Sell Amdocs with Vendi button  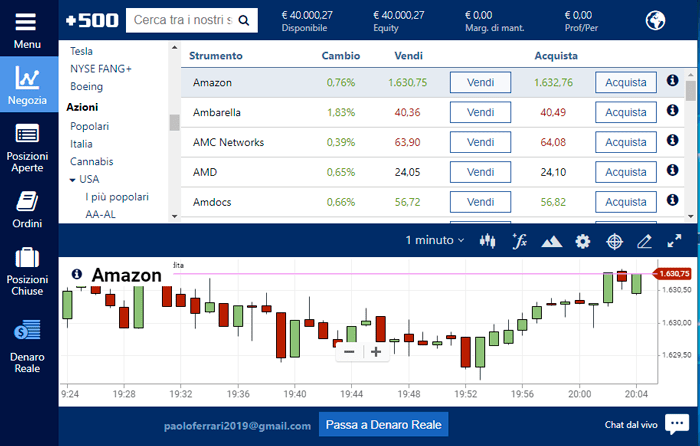coord(480,202)
